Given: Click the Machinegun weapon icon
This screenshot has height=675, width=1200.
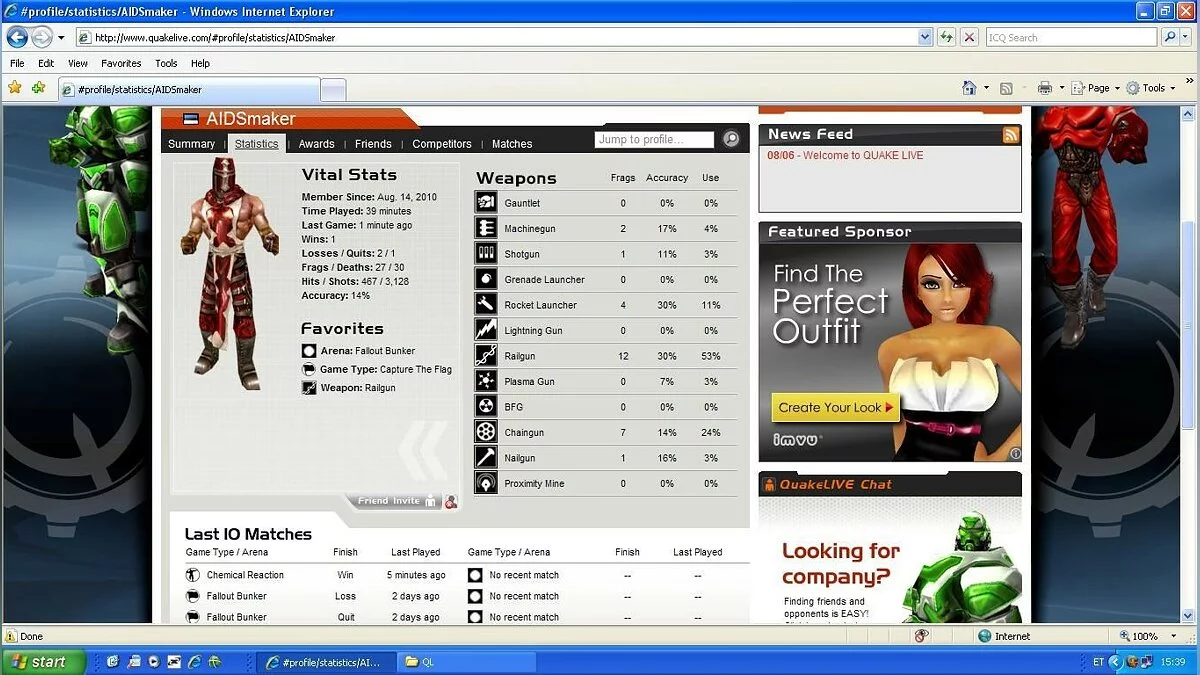Looking at the screenshot, I should click(486, 229).
